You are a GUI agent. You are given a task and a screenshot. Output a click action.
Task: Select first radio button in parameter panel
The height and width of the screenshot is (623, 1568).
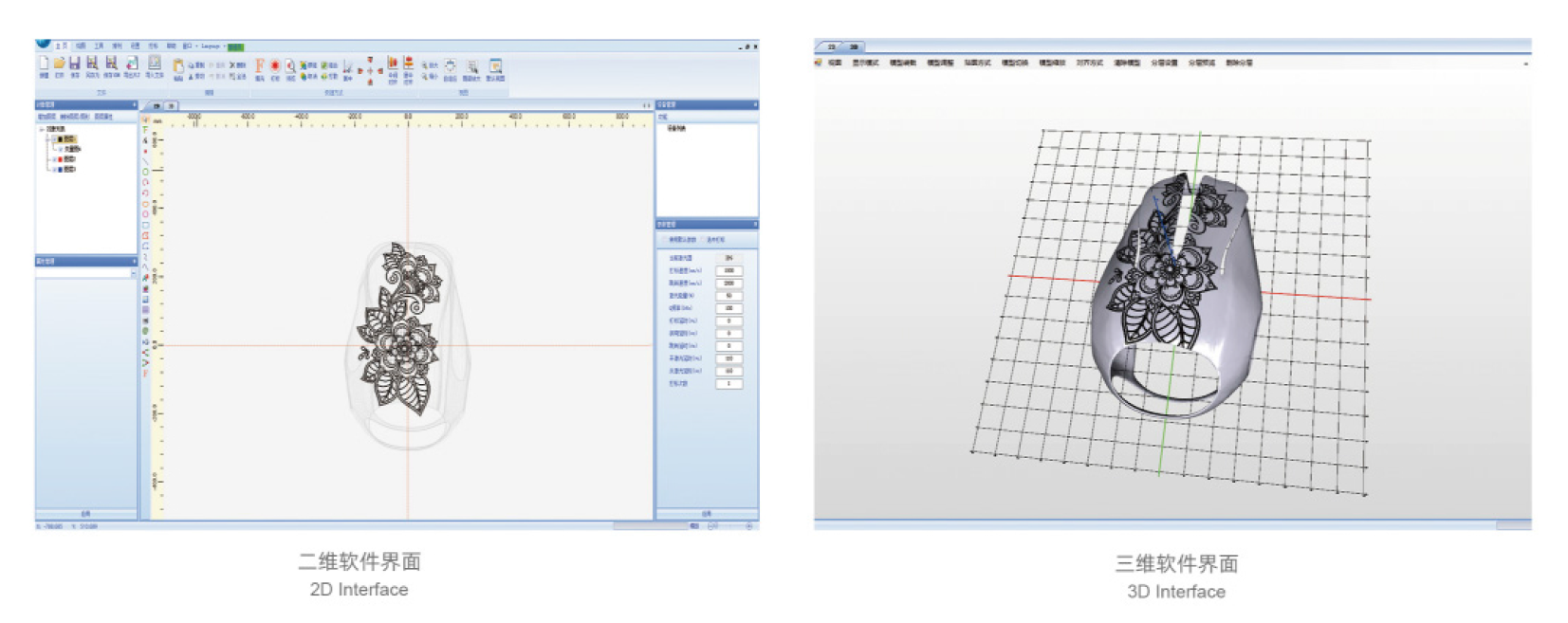click(x=665, y=240)
